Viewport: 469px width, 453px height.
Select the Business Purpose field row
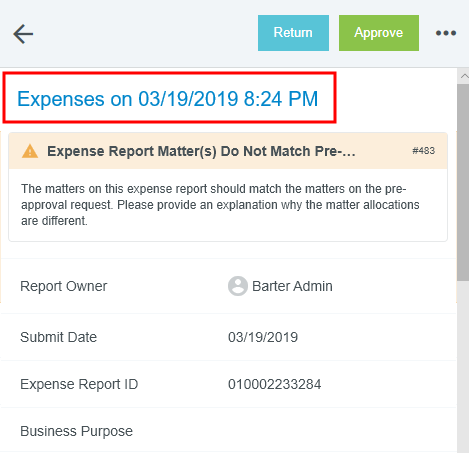coord(229,431)
